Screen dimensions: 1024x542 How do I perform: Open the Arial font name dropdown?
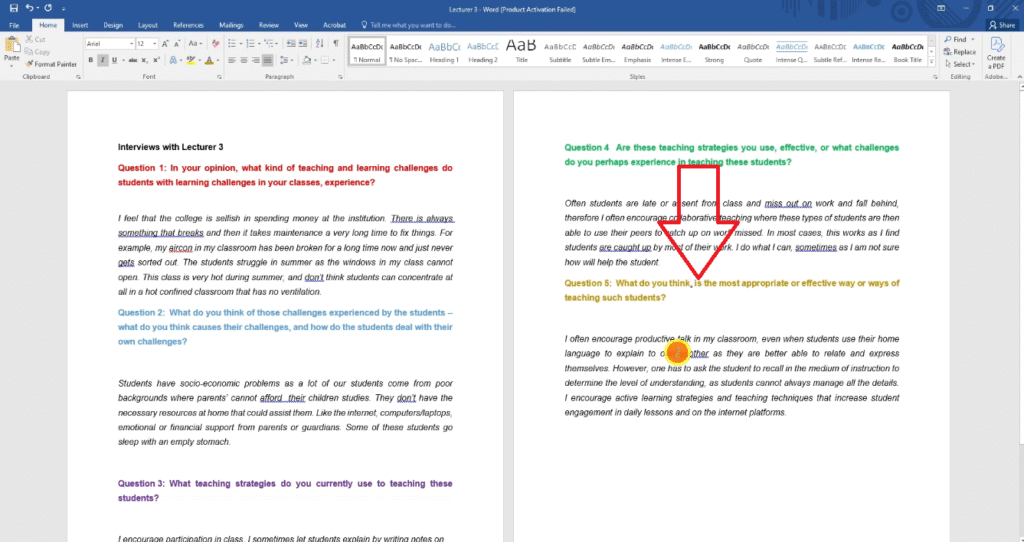pyautogui.click(x=131, y=44)
